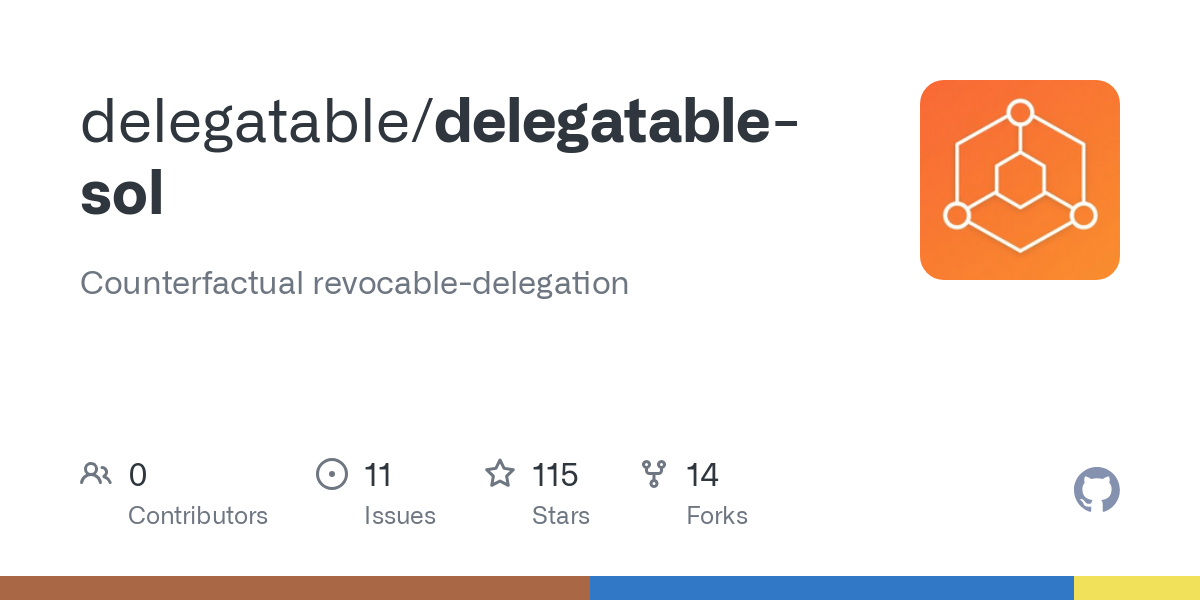Click the yellow language bar segment
Screen dimensions: 1200x600
click(1137, 588)
